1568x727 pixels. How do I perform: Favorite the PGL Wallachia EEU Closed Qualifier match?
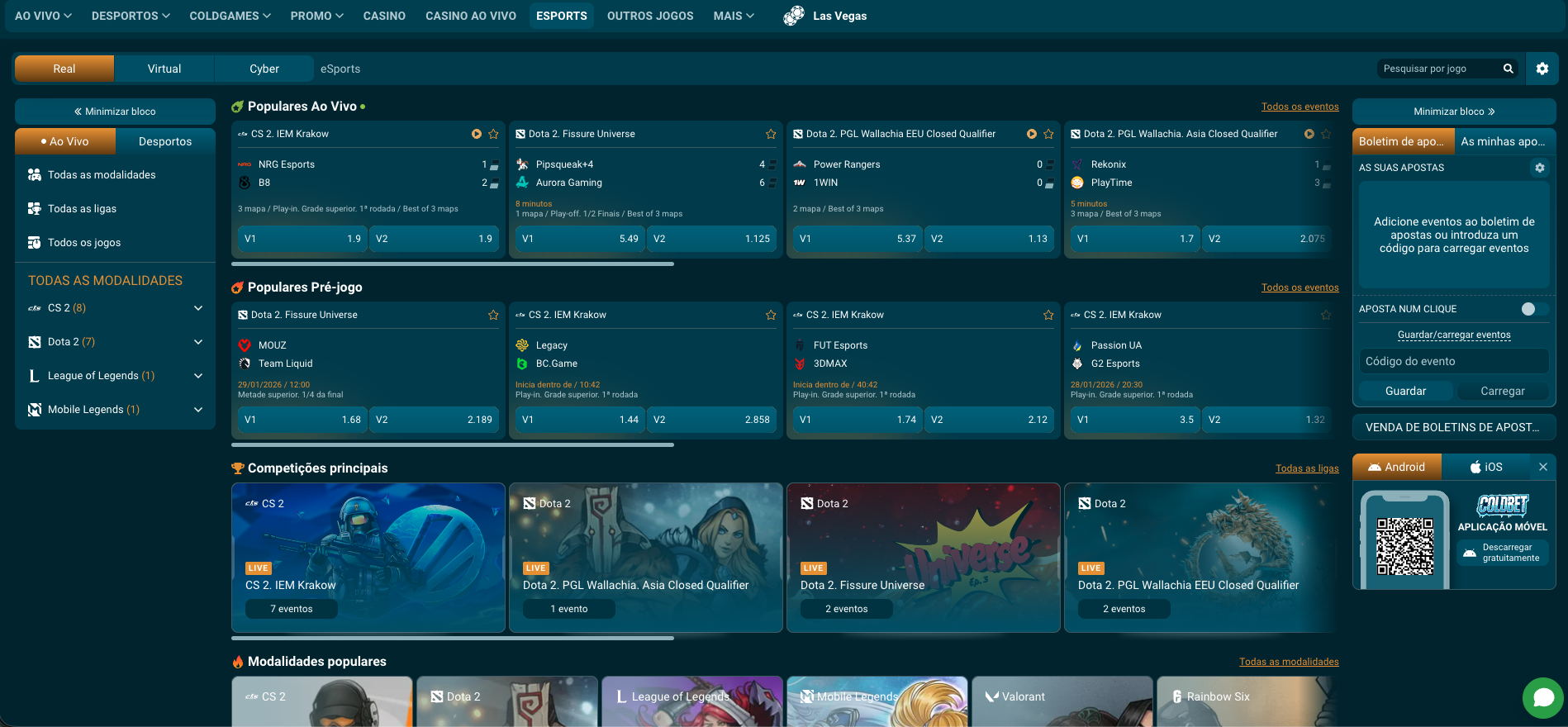click(1048, 134)
